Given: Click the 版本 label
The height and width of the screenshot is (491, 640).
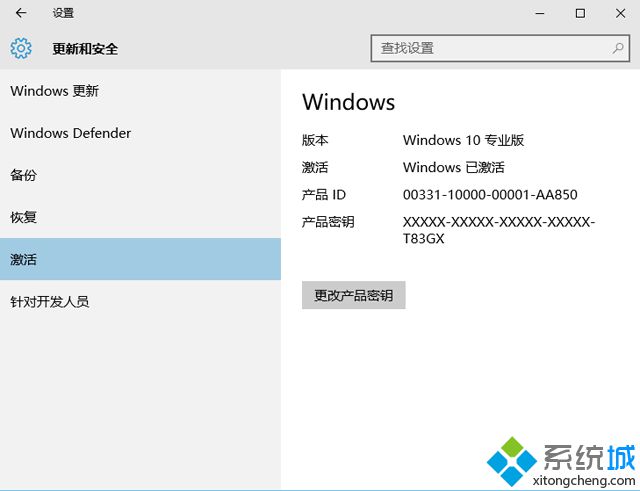Looking at the screenshot, I should 315,140.
